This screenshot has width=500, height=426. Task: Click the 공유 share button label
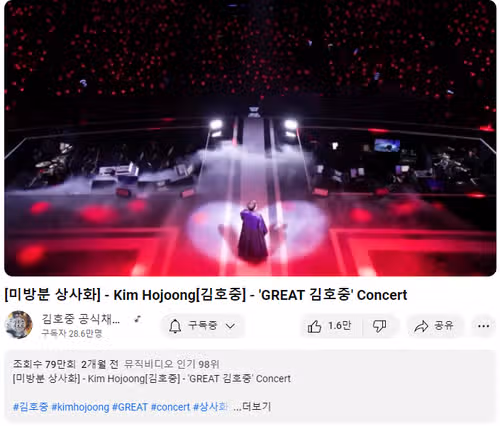444,325
